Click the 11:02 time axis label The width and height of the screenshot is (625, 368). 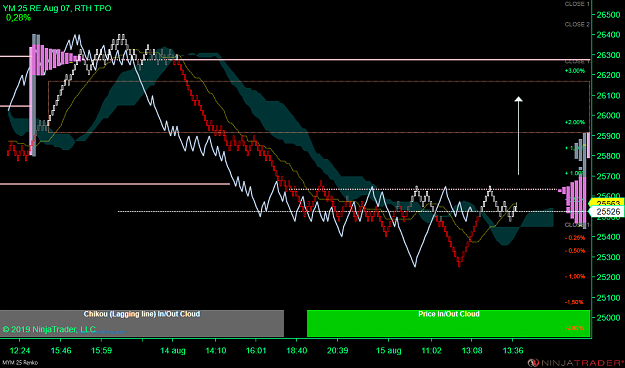432,350
